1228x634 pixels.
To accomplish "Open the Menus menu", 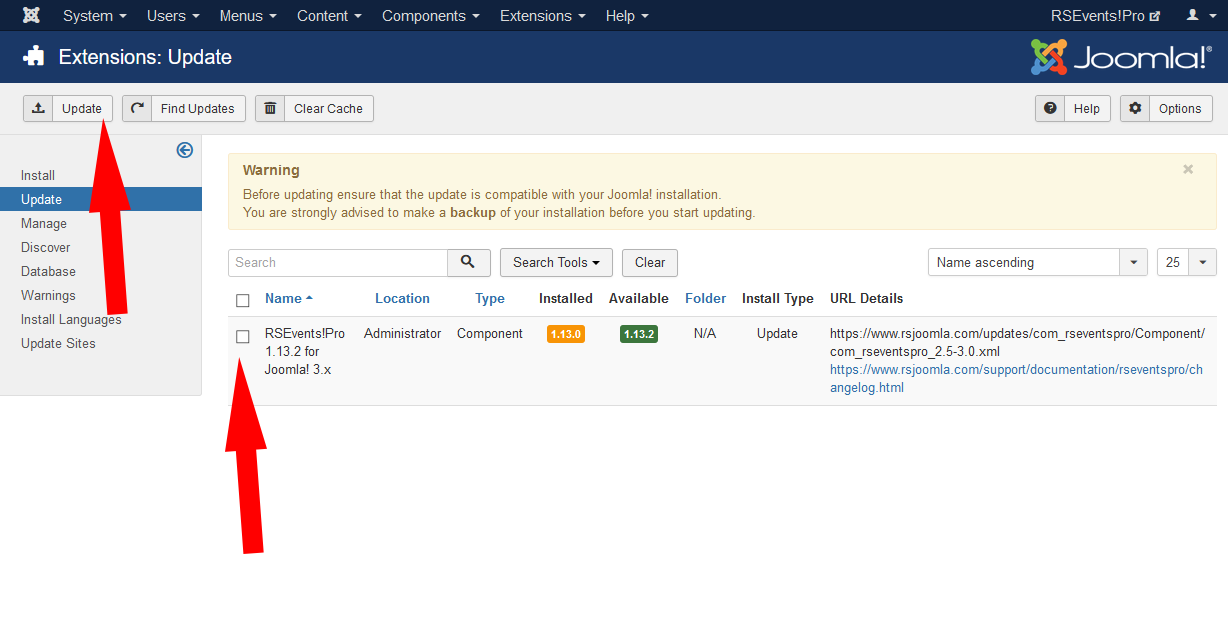I will [248, 16].
